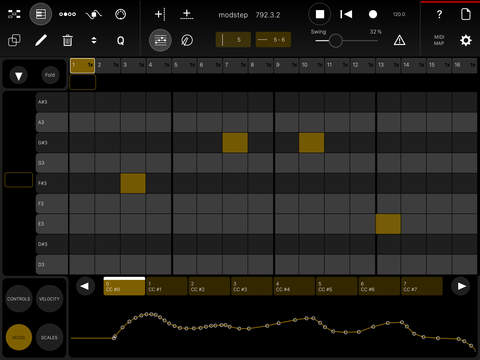Open the help question mark
The height and width of the screenshot is (360, 480).
(439, 14)
